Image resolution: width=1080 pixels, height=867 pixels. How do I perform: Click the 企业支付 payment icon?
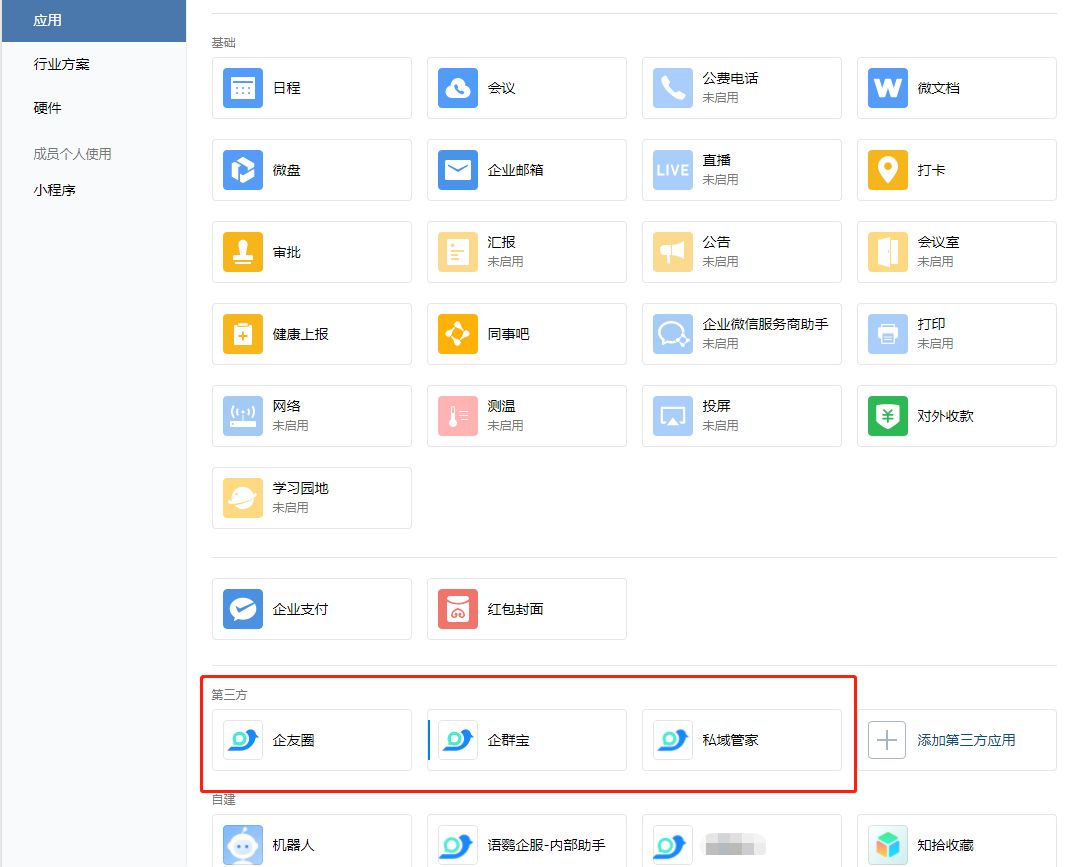point(243,609)
